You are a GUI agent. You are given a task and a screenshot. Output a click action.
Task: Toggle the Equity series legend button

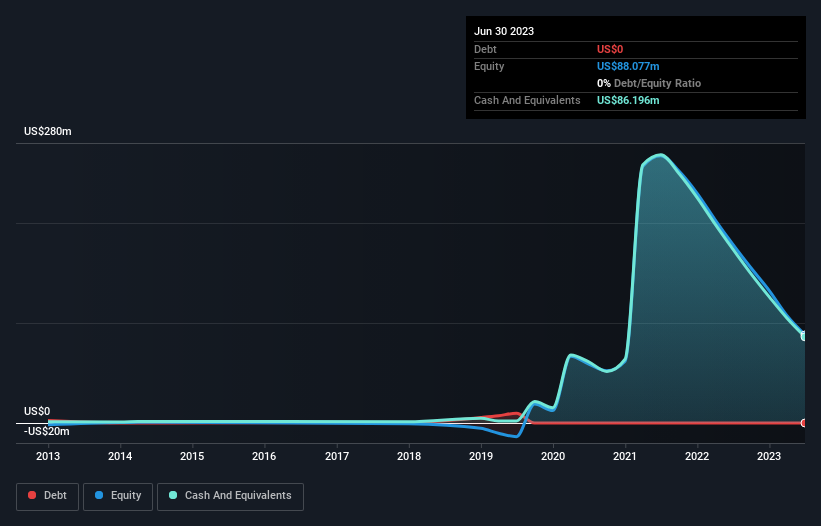(118, 496)
